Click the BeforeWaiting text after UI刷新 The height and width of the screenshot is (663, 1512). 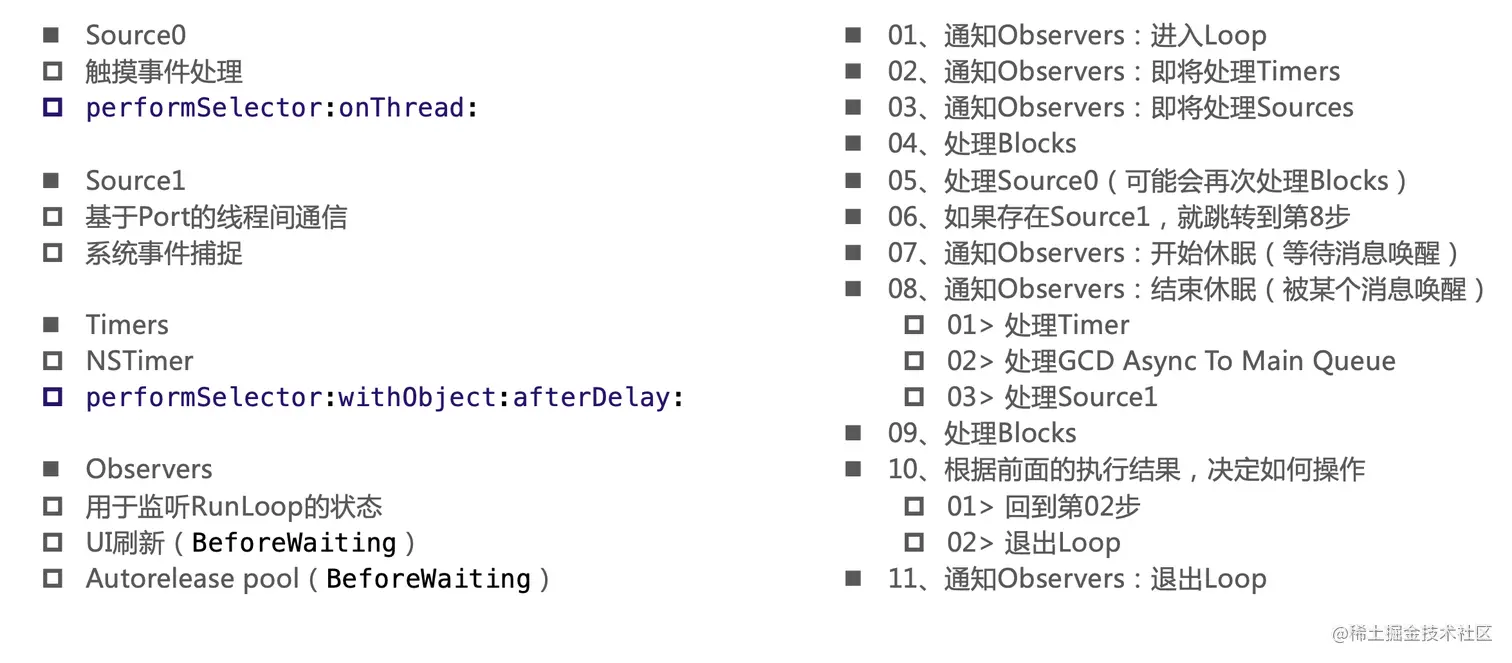(x=294, y=542)
